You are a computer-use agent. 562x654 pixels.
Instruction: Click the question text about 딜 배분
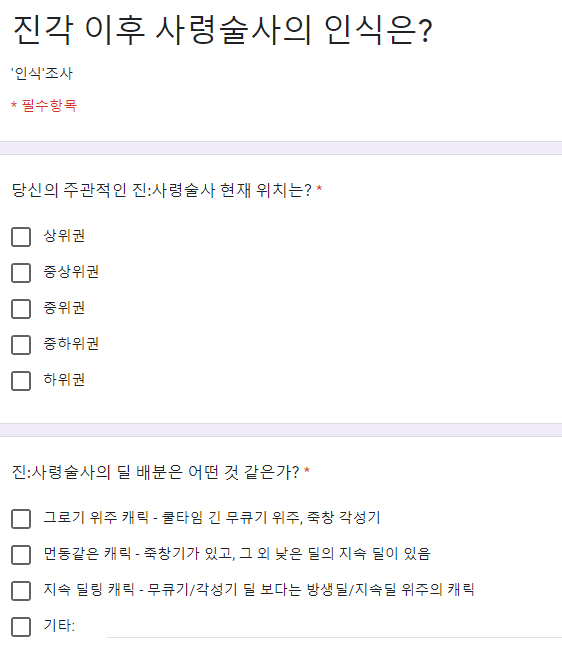[x=155, y=472]
